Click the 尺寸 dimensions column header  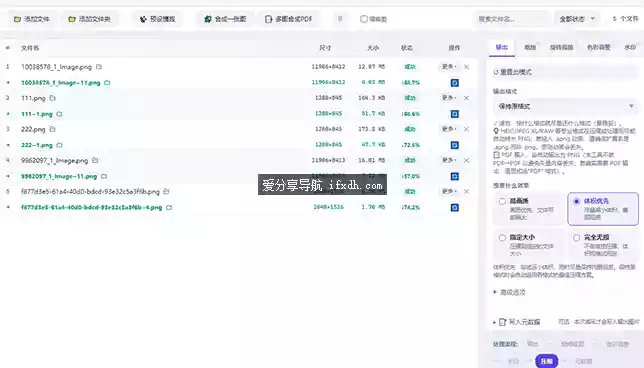325,48
